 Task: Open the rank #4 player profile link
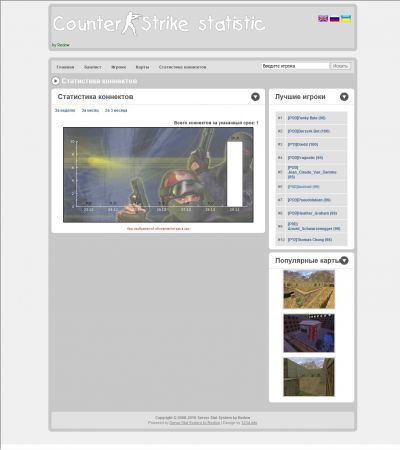305,158
